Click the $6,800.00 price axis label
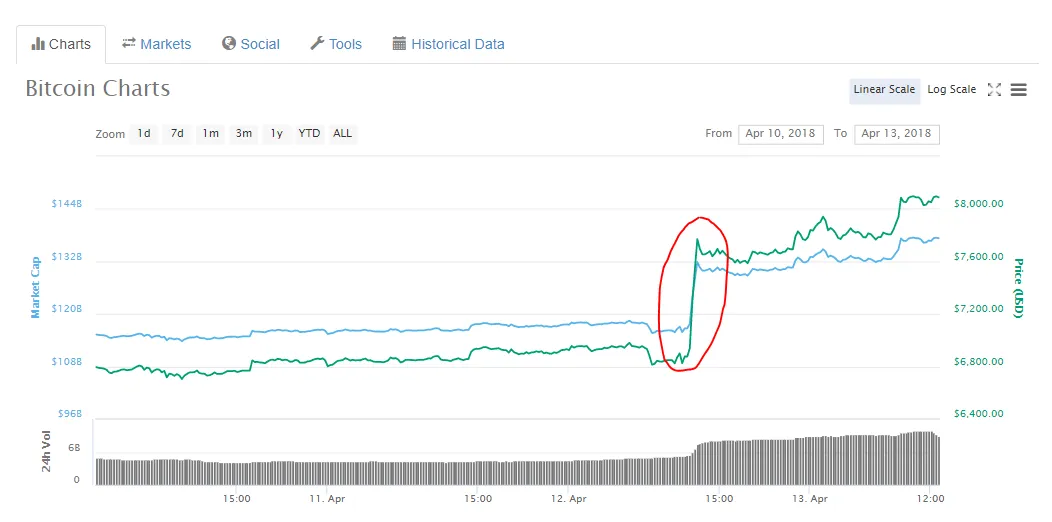1052x522 pixels. [978, 362]
